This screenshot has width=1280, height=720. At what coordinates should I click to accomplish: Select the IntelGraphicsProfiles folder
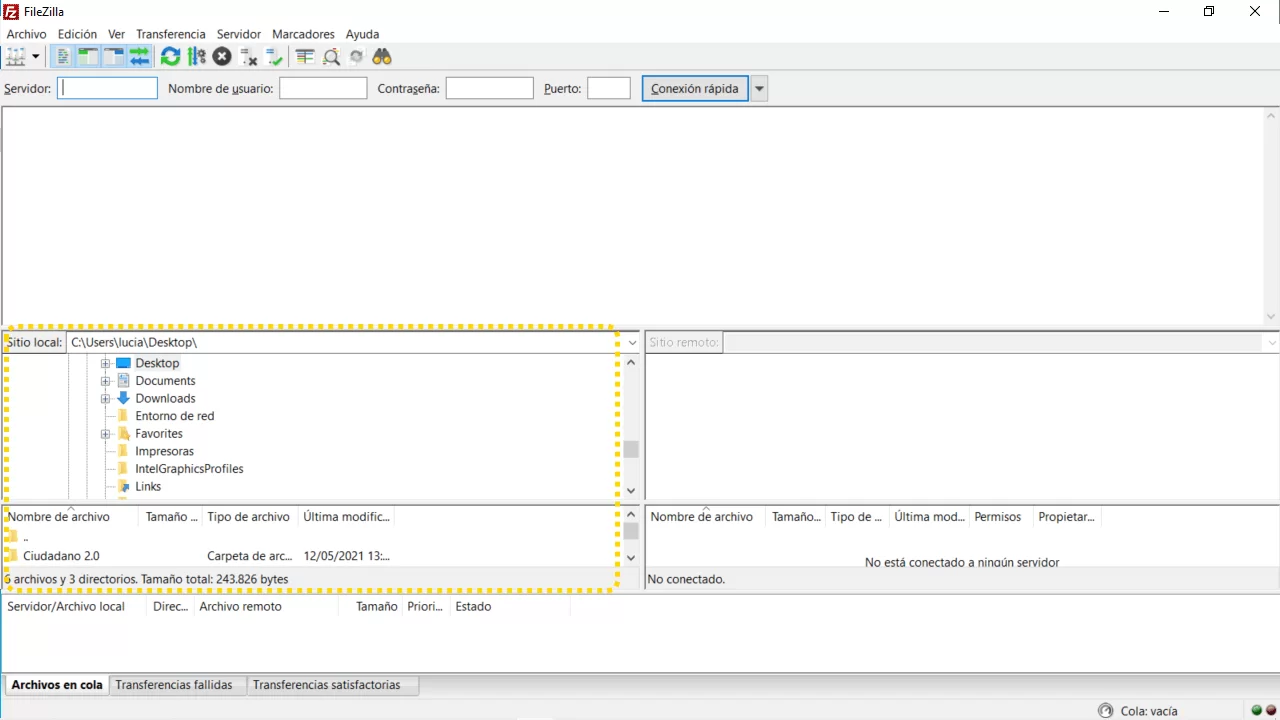pos(189,469)
